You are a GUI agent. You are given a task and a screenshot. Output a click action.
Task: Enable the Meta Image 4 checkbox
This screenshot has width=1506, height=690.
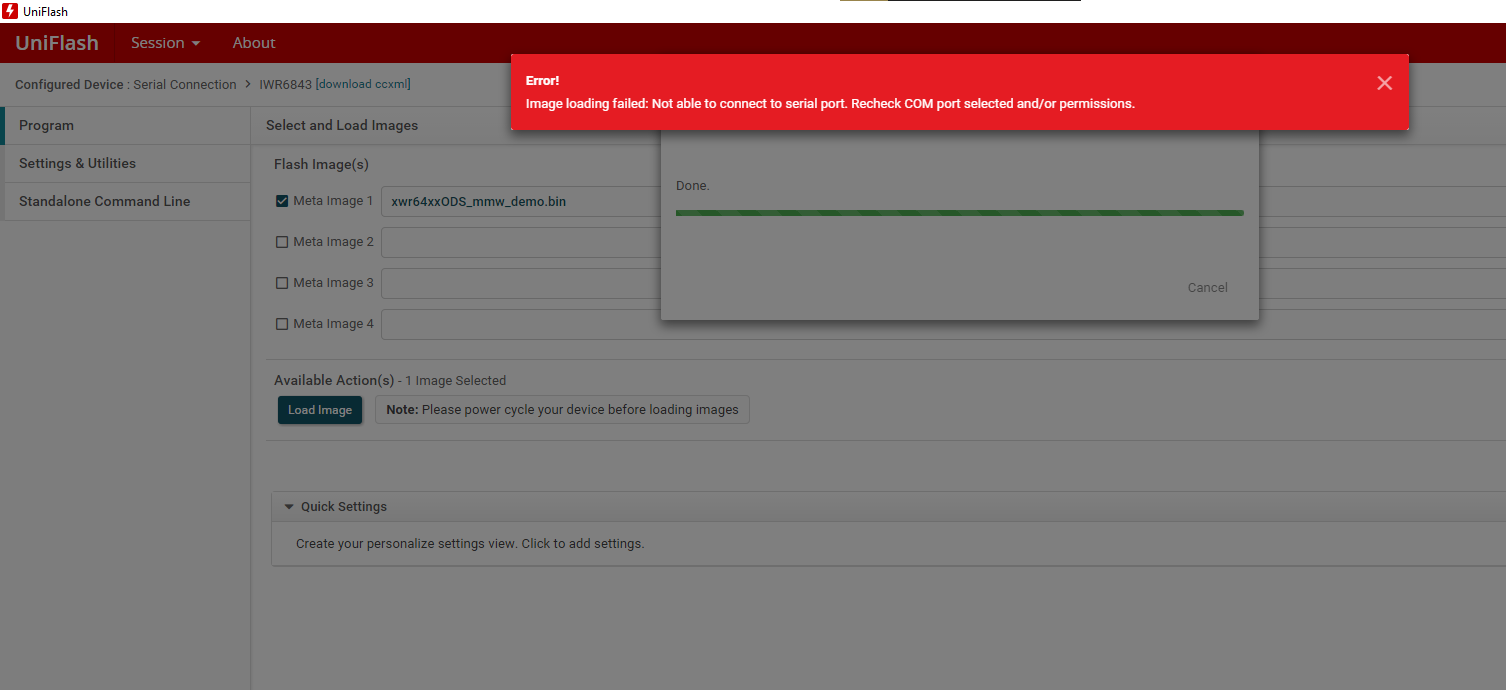point(282,324)
